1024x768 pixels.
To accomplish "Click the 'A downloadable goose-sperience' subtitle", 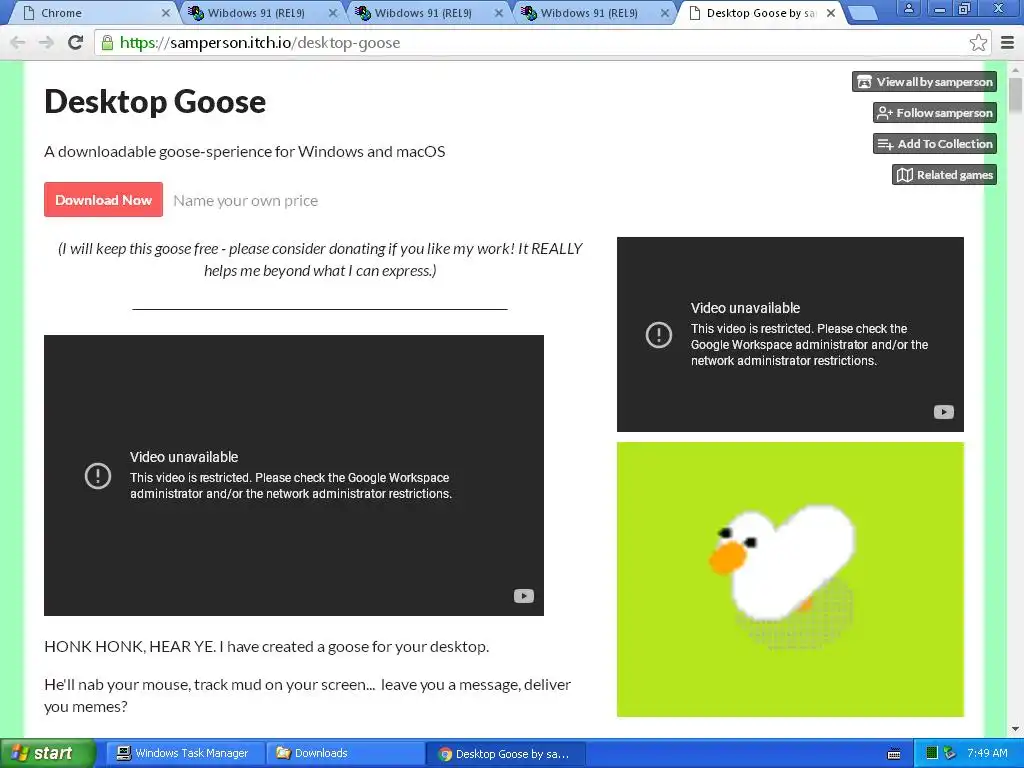I will click(x=245, y=152).
